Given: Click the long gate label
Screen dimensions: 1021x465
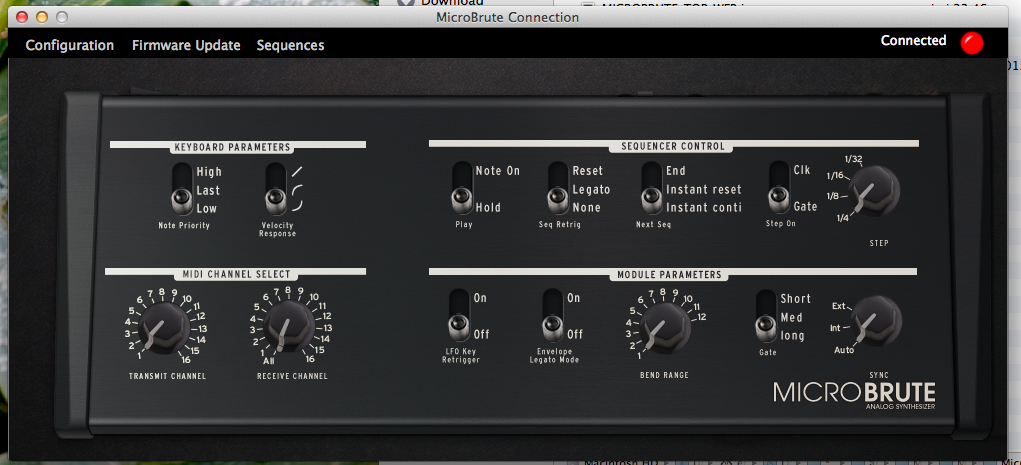Looking at the screenshot, I should tap(792, 336).
